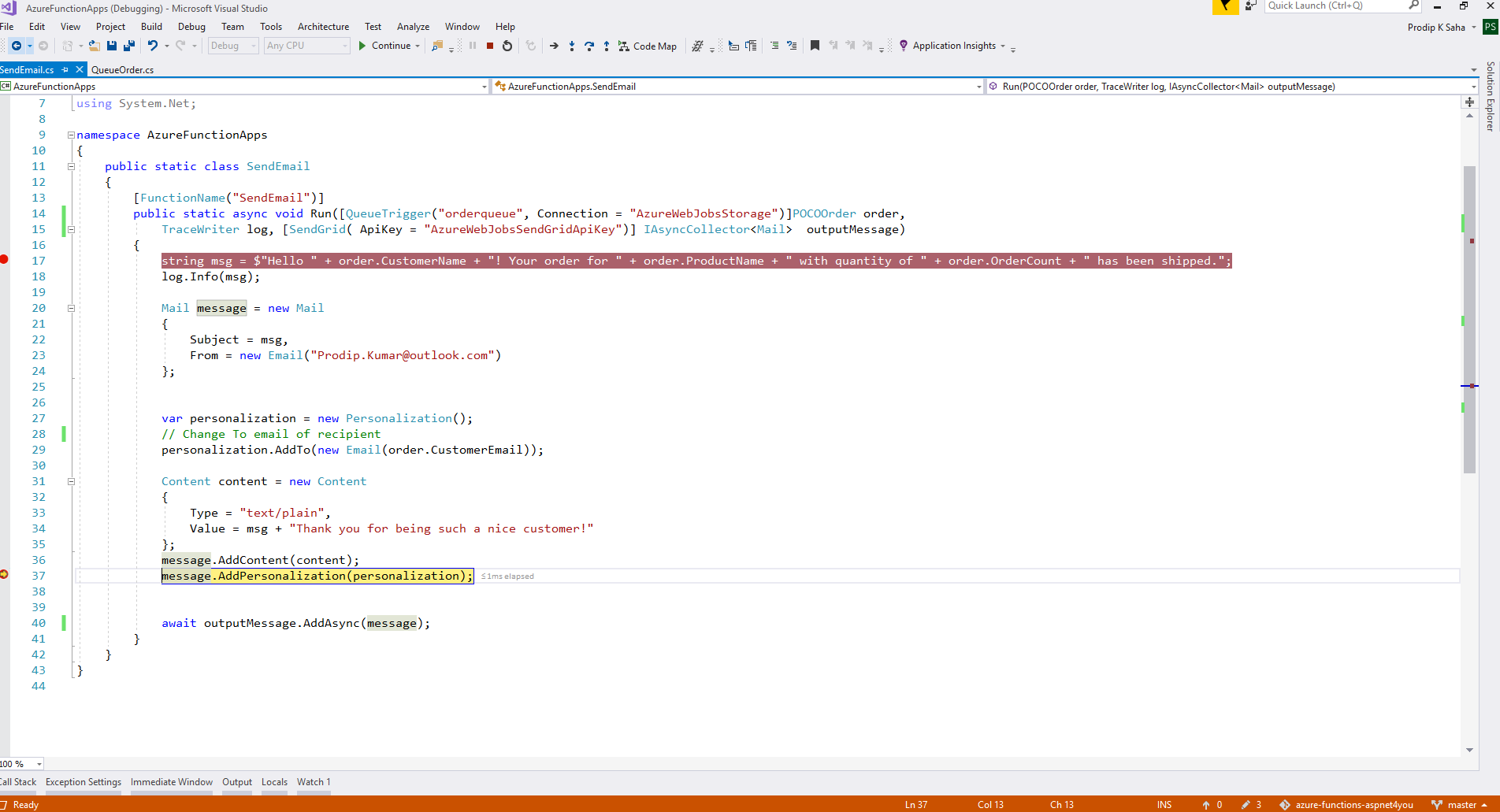This screenshot has height=812, width=1500.
Task: Toggle a bookmark on the current line
Action: point(815,46)
